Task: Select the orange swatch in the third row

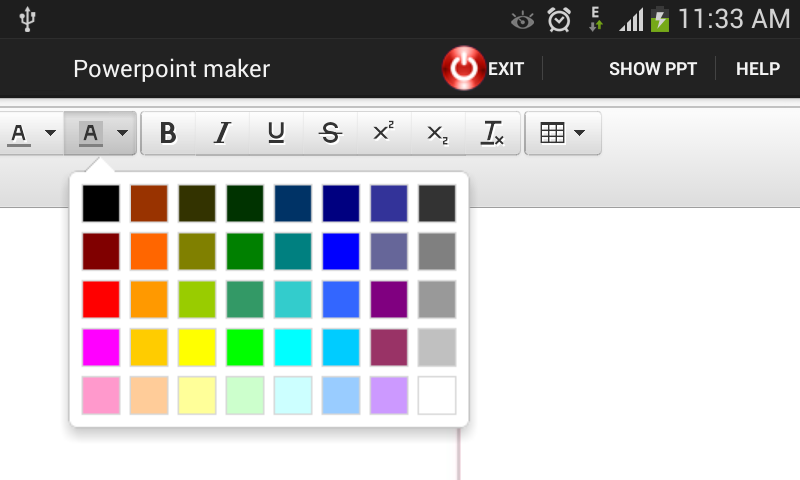Action: click(149, 299)
